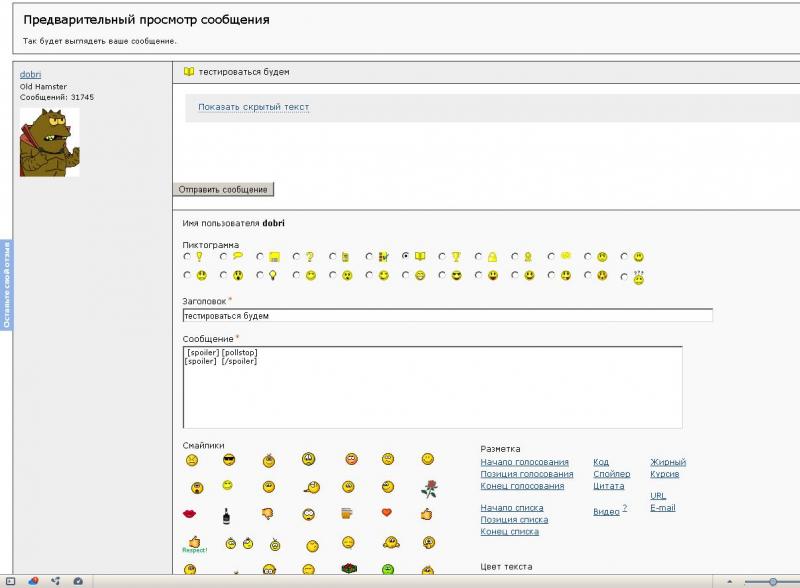Select the light bulb pictogram radio
The image size is (800, 588).
(260, 275)
